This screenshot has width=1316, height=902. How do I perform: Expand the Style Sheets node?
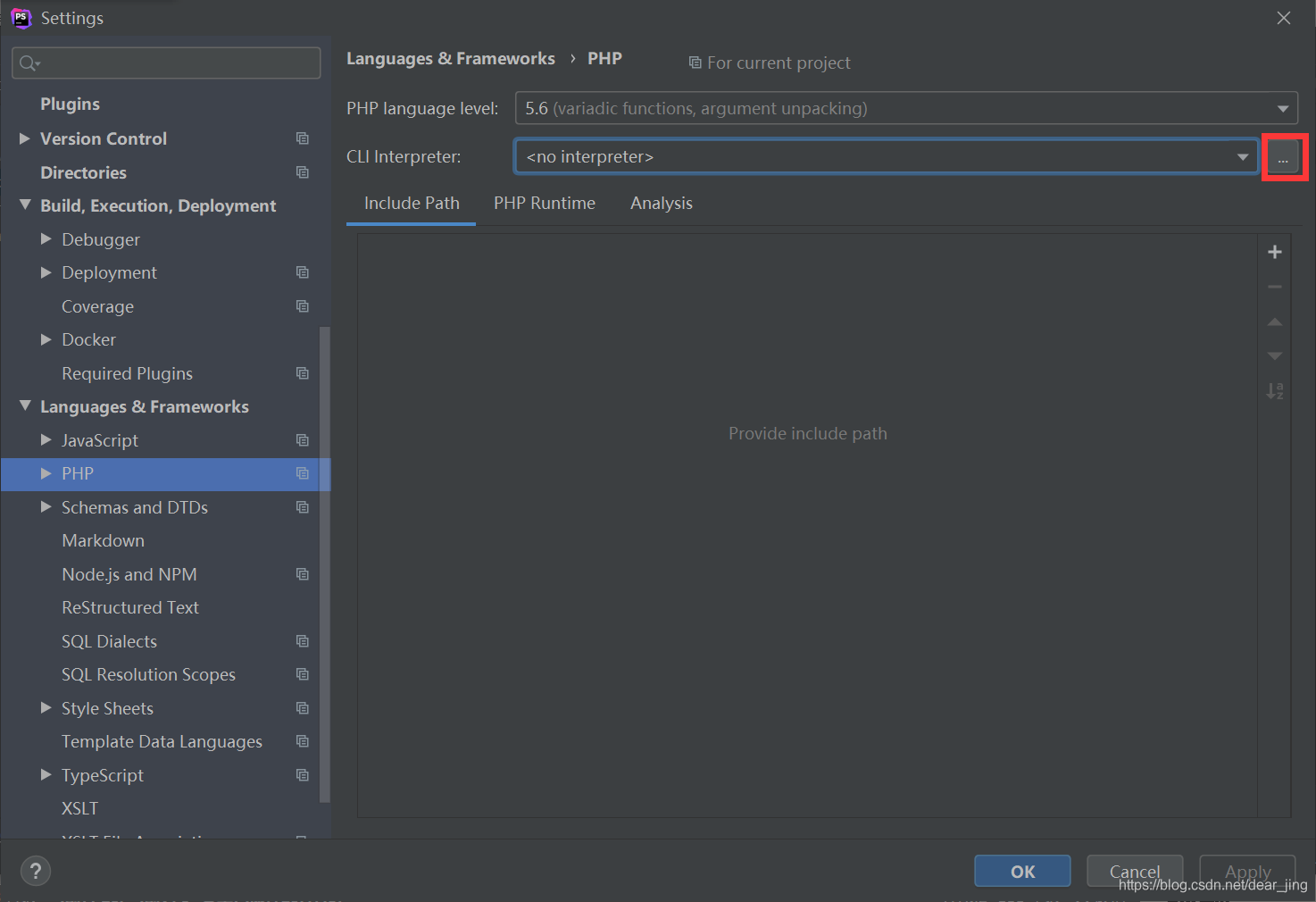[x=46, y=708]
